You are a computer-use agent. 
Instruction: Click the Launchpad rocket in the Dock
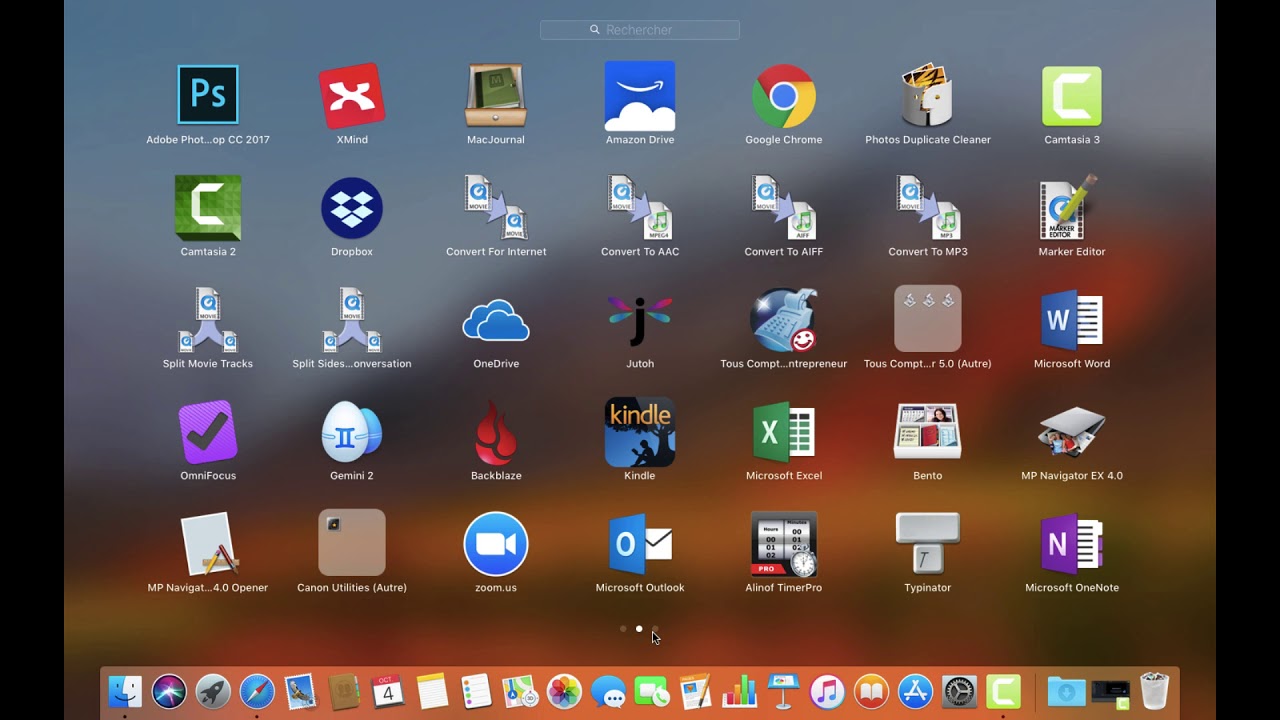[213, 691]
